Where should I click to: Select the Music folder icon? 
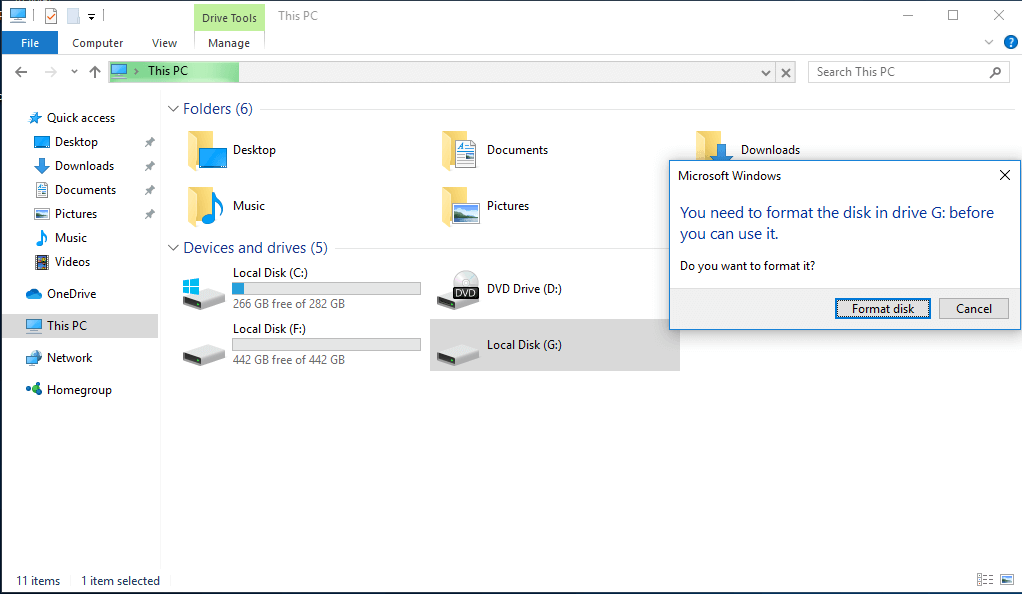(205, 206)
